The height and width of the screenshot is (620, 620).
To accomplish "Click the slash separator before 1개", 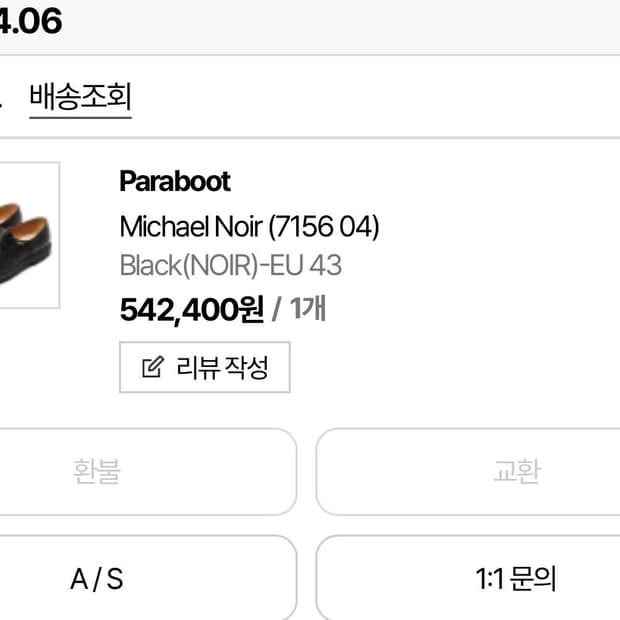I will (276, 310).
